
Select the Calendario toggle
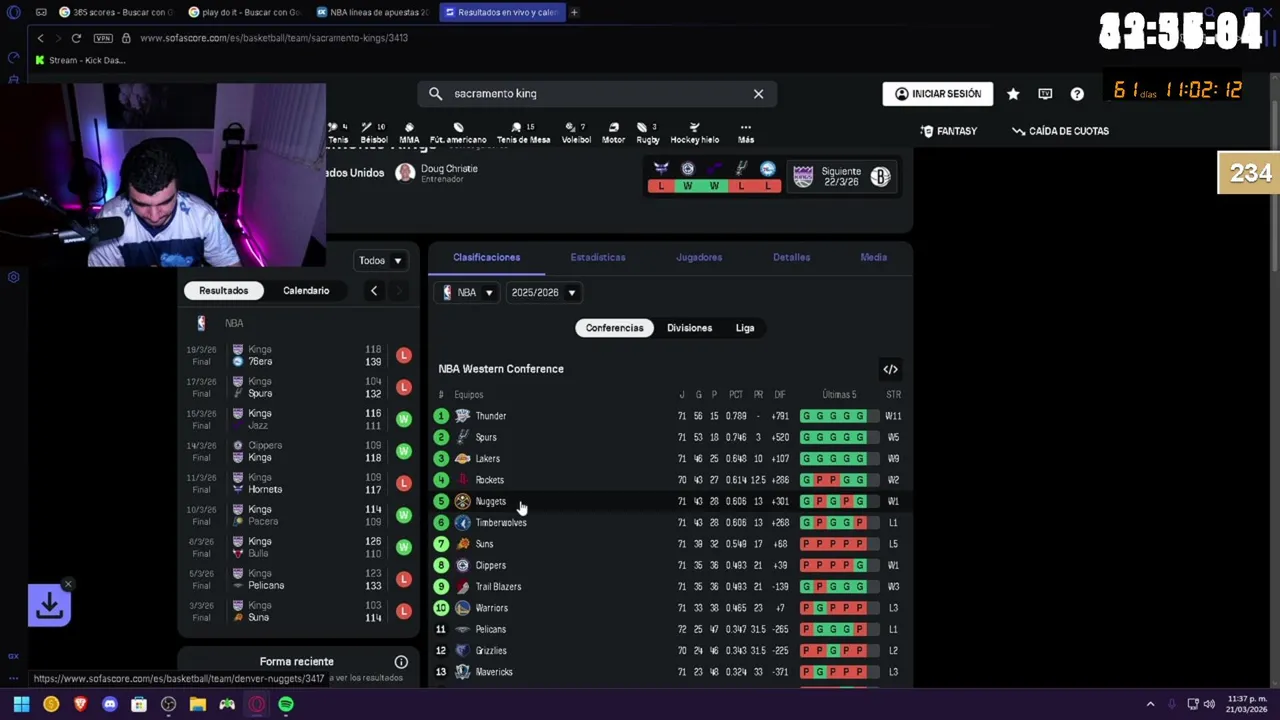(x=306, y=291)
